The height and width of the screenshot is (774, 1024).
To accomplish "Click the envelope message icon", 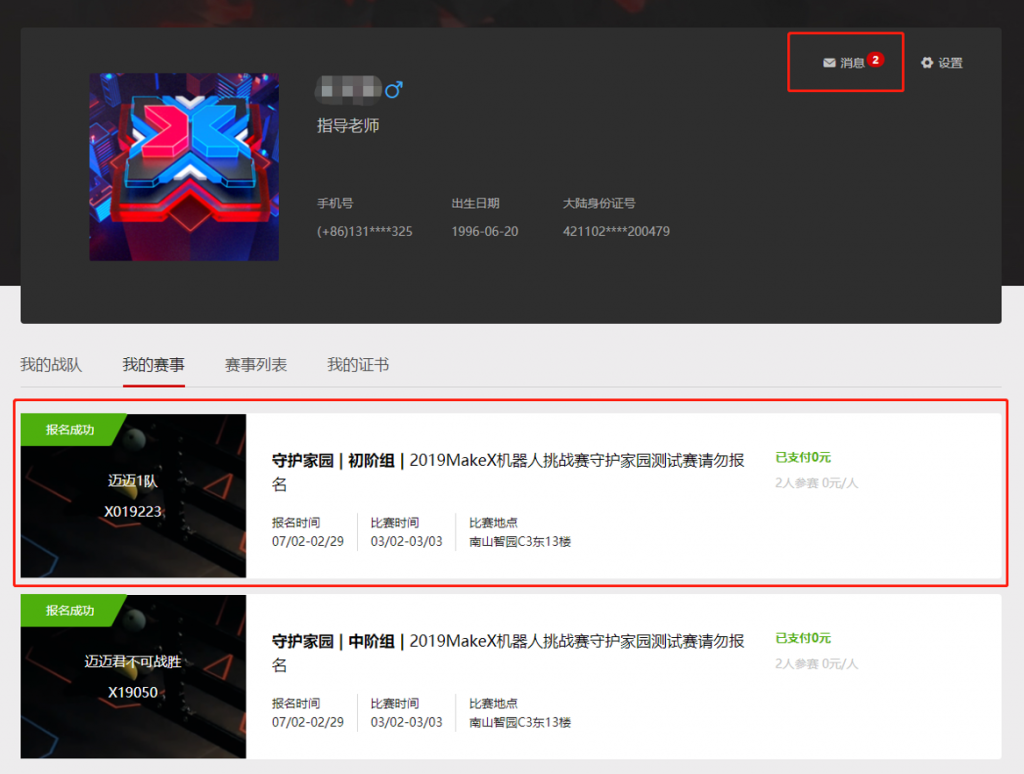I will [x=829, y=63].
